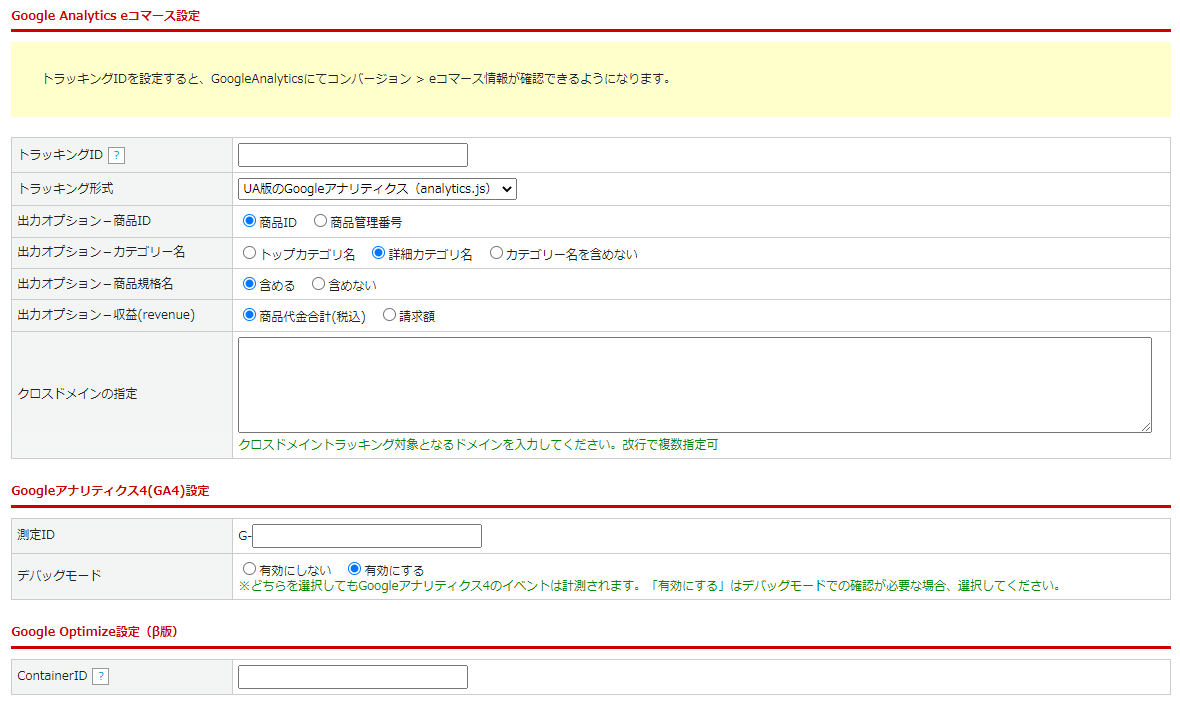Select 含めない for 商品規格名
Screen dimensions: 1180x708
click(x=319, y=284)
